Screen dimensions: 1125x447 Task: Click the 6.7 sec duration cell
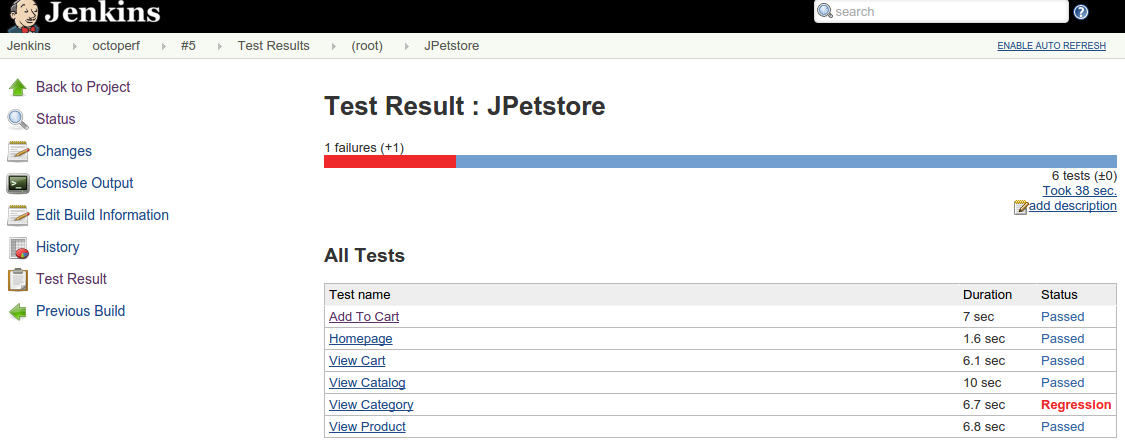(x=984, y=405)
